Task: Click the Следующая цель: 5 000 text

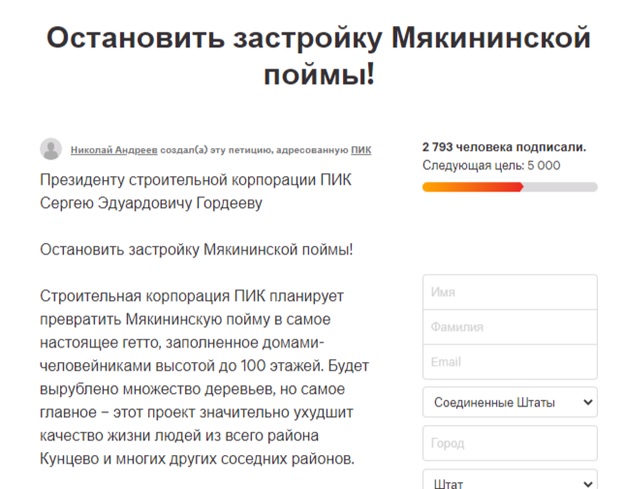Action: pyautogui.click(x=491, y=166)
